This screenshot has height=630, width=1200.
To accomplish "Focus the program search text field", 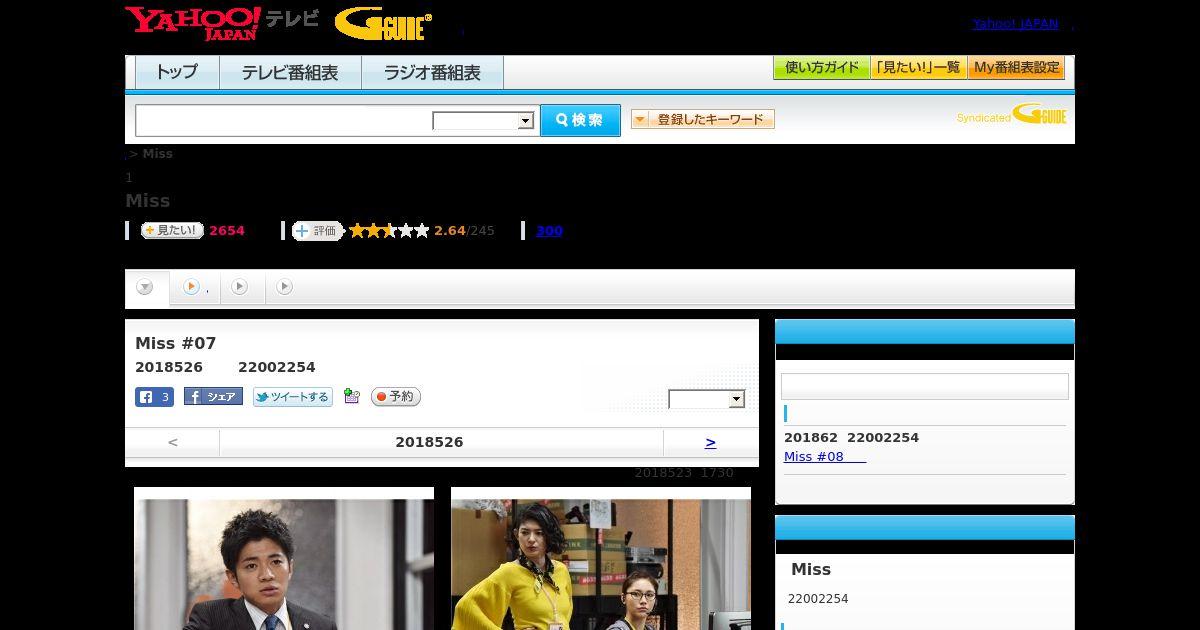I will click(x=284, y=120).
